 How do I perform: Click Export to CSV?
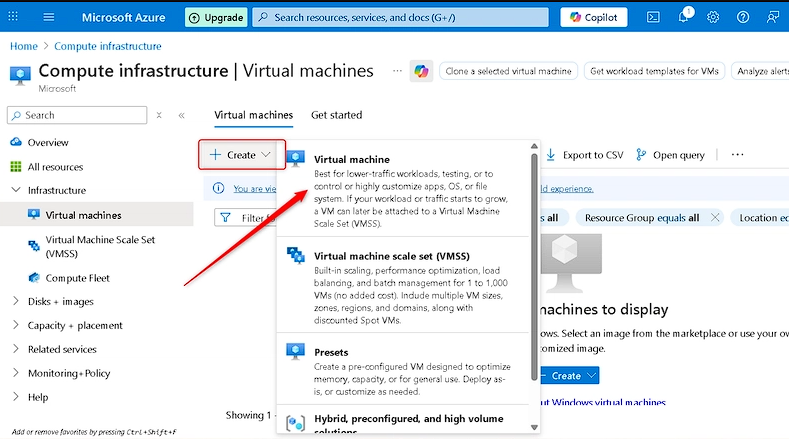[584, 155]
